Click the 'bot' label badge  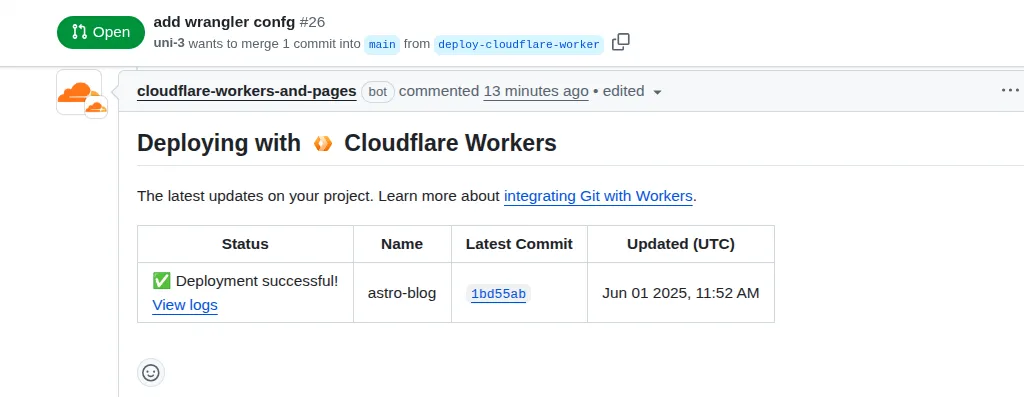click(378, 91)
